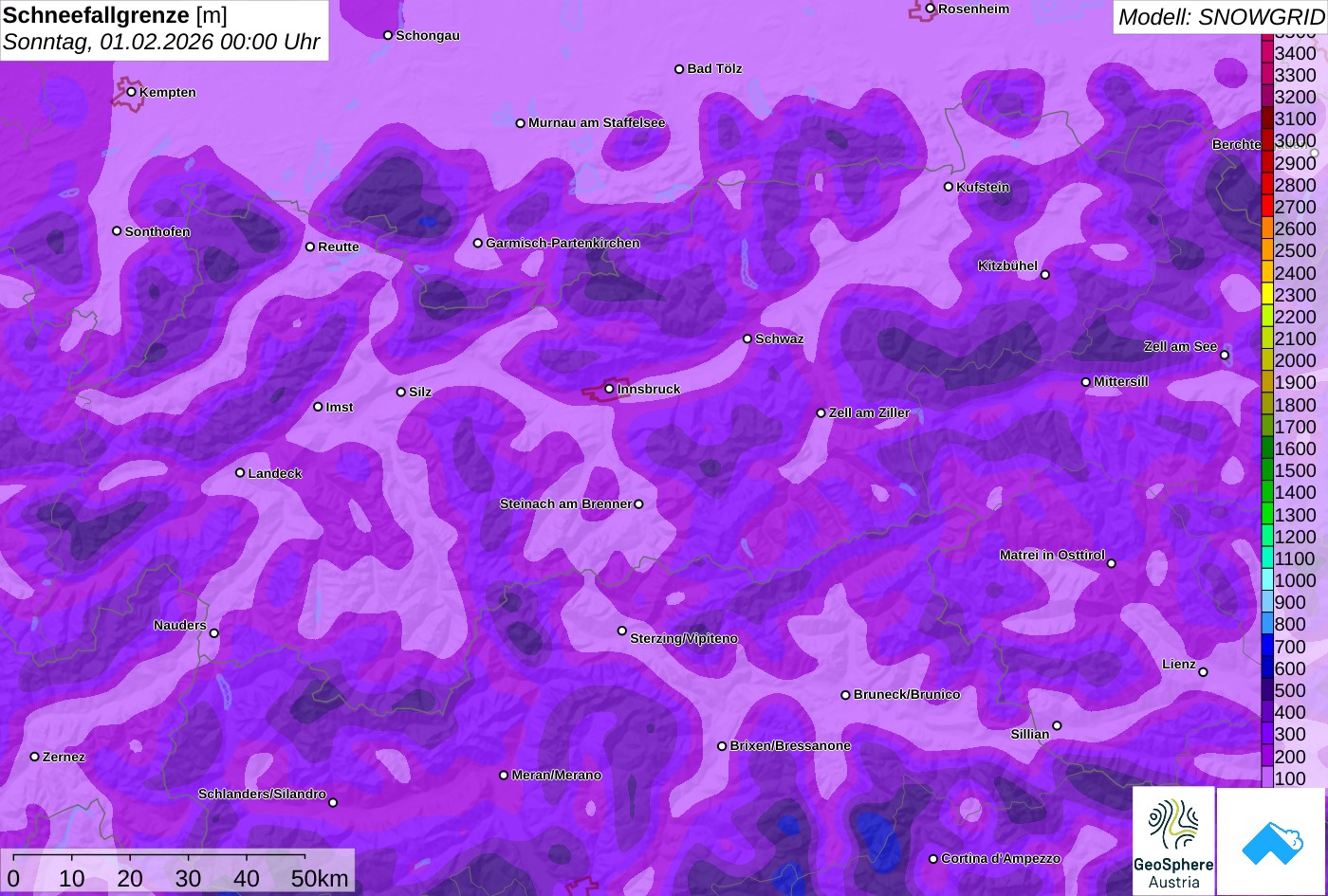This screenshot has width=1328, height=896.
Task: Click the Zell am Ziller marker
Action: click(x=821, y=413)
